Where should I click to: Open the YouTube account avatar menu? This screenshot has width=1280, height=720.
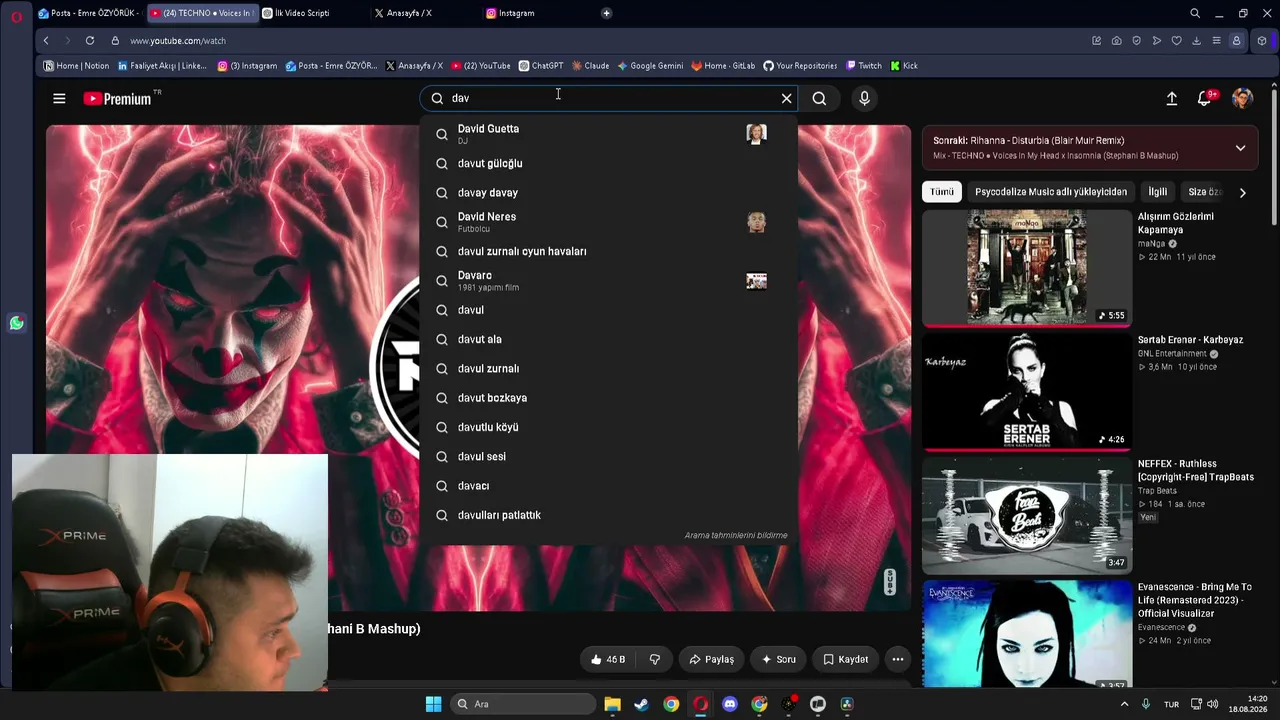[x=1242, y=98]
